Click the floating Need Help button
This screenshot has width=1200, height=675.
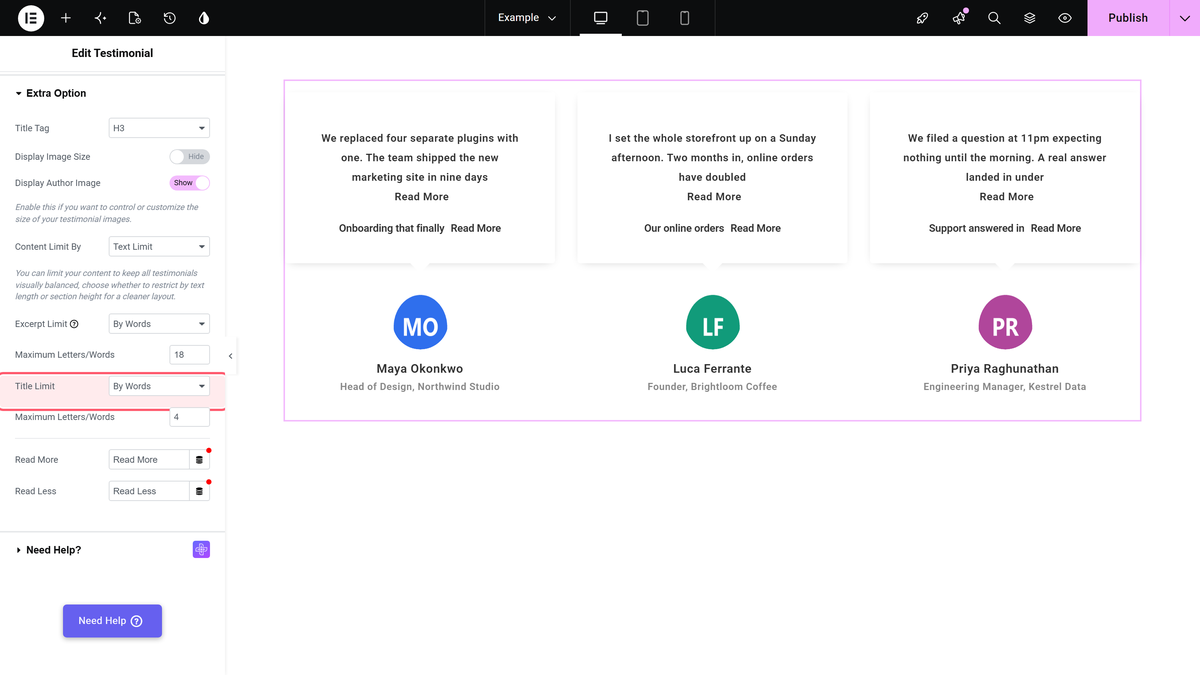coord(112,621)
